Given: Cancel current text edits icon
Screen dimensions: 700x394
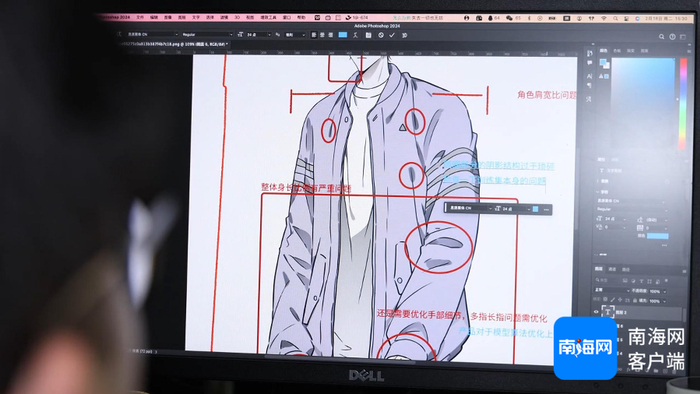Looking at the screenshot, I should [x=381, y=35].
